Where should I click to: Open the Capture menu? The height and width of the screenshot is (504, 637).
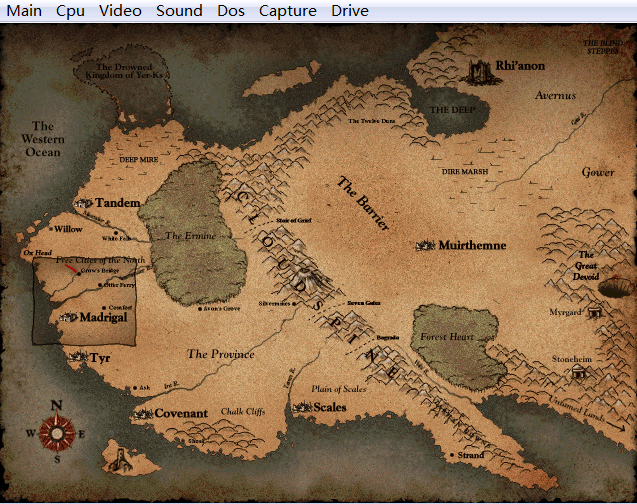coord(288,11)
